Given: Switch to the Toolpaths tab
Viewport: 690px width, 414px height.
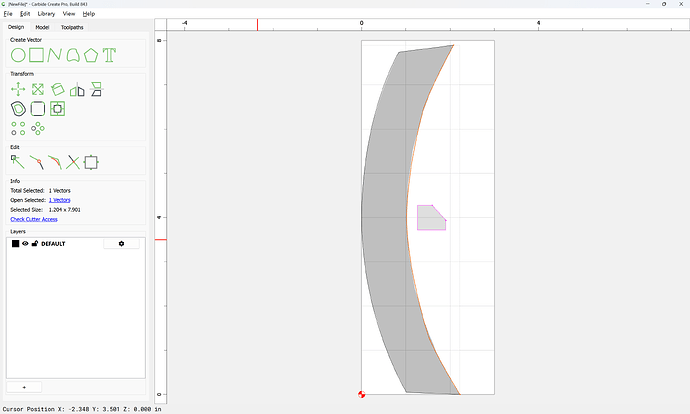Looking at the screenshot, I should pos(72,27).
